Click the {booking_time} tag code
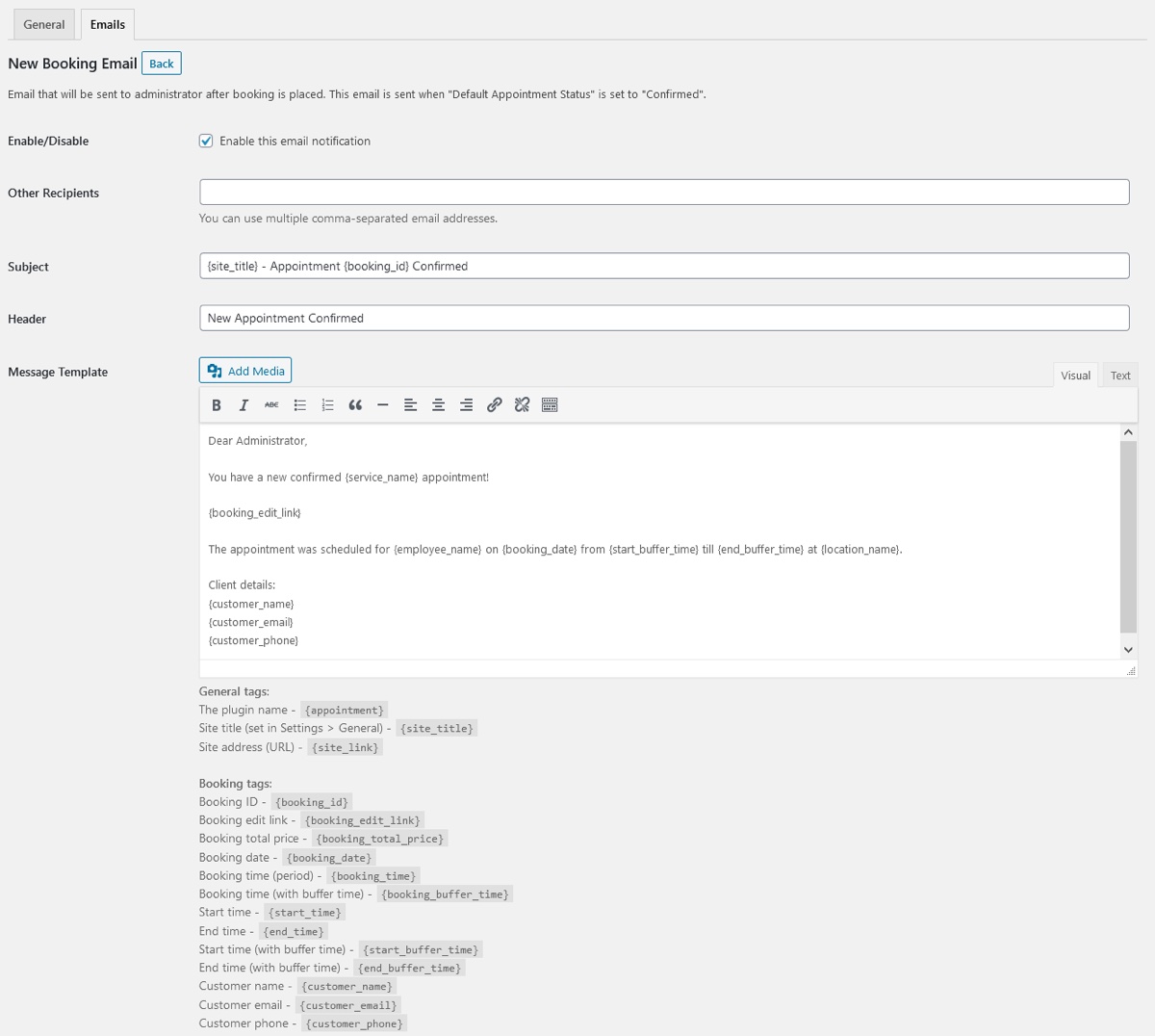Image resolution: width=1155 pixels, height=1036 pixels. pyautogui.click(x=373, y=876)
